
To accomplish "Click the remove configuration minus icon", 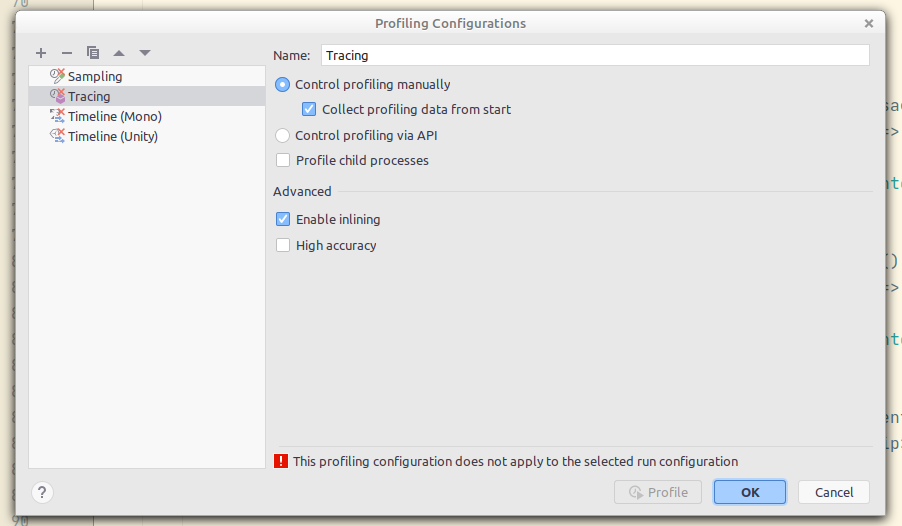I will point(67,53).
